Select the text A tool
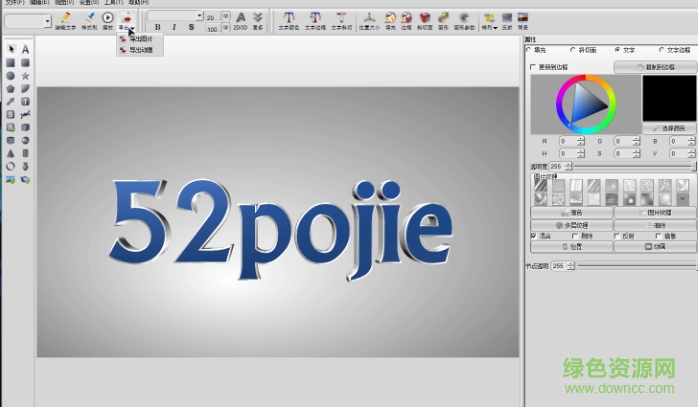698x407 pixels. (x=25, y=49)
